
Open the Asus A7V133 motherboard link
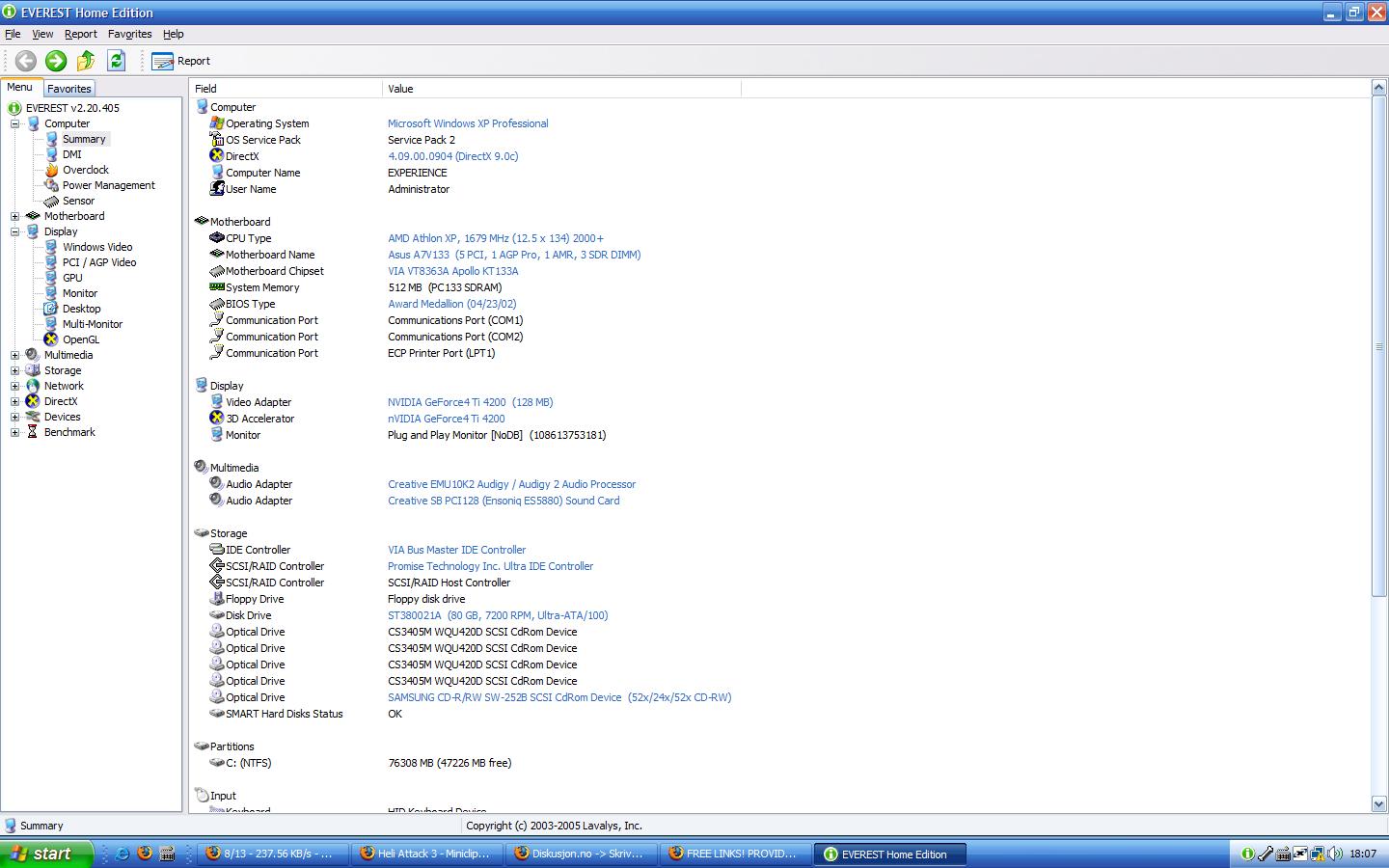coord(514,255)
